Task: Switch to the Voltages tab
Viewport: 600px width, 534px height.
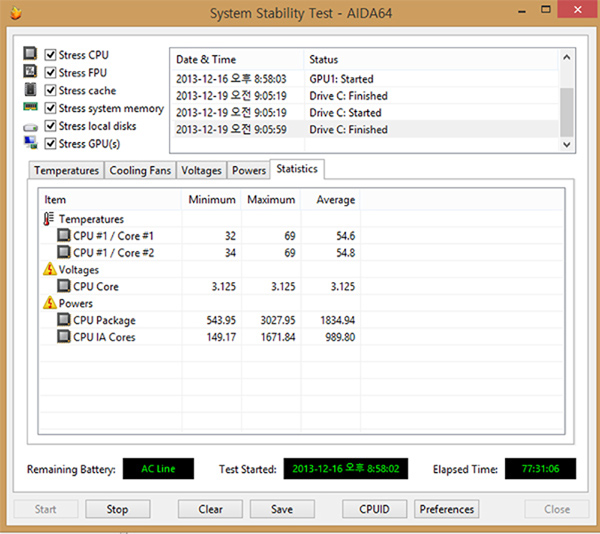Action: point(201,170)
